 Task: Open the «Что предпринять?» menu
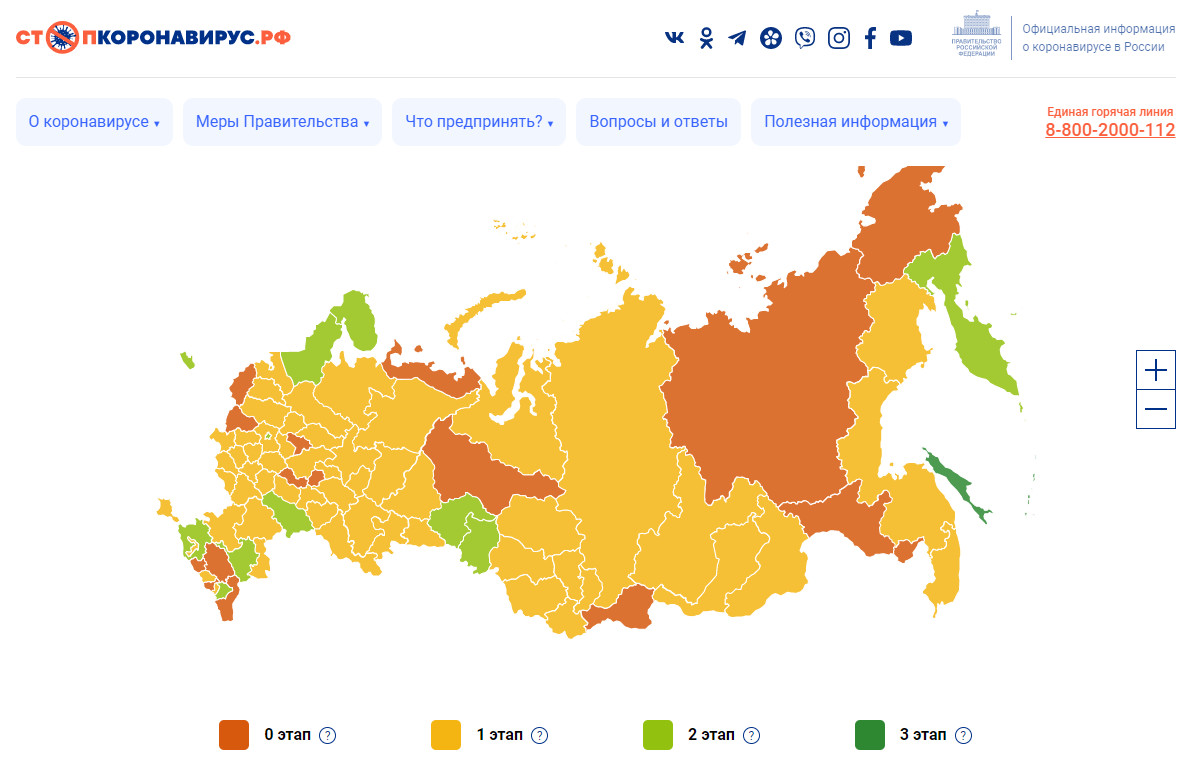click(x=479, y=122)
